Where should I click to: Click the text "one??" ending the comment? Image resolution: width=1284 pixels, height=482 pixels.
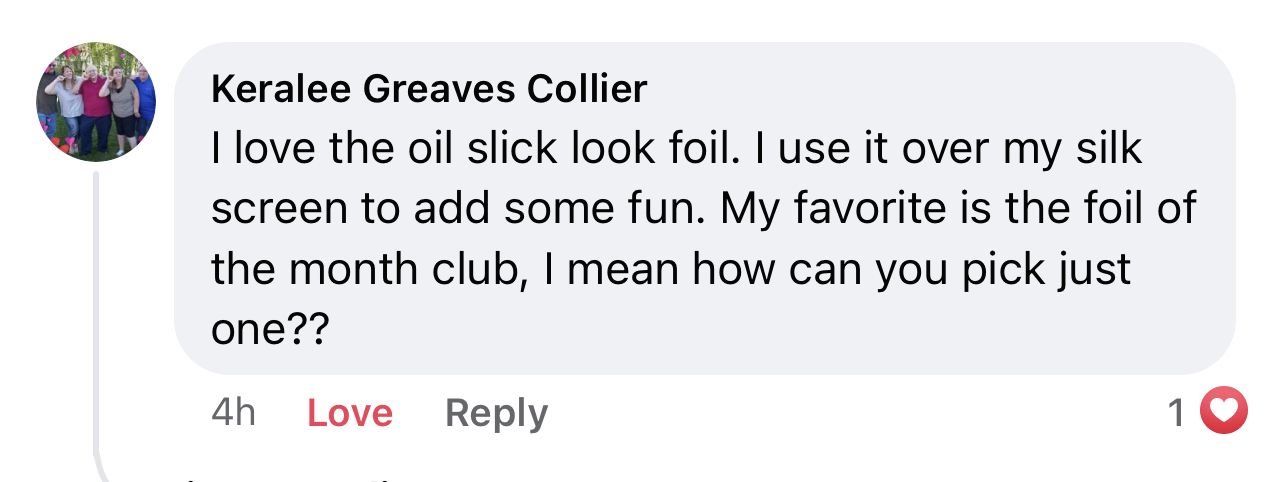[x=270, y=331]
